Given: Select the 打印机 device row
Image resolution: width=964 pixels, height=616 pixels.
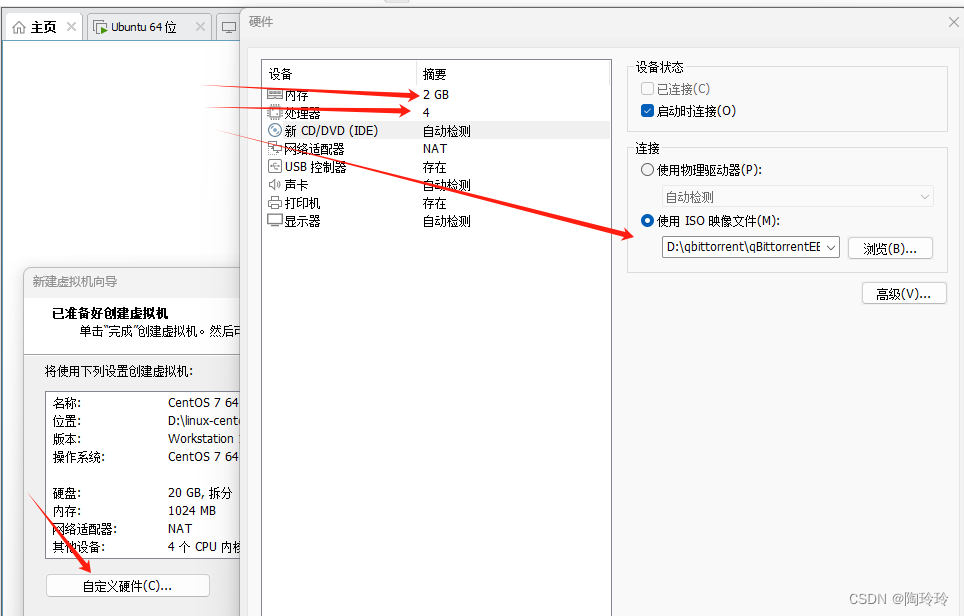Looking at the screenshot, I should (436, 202).
